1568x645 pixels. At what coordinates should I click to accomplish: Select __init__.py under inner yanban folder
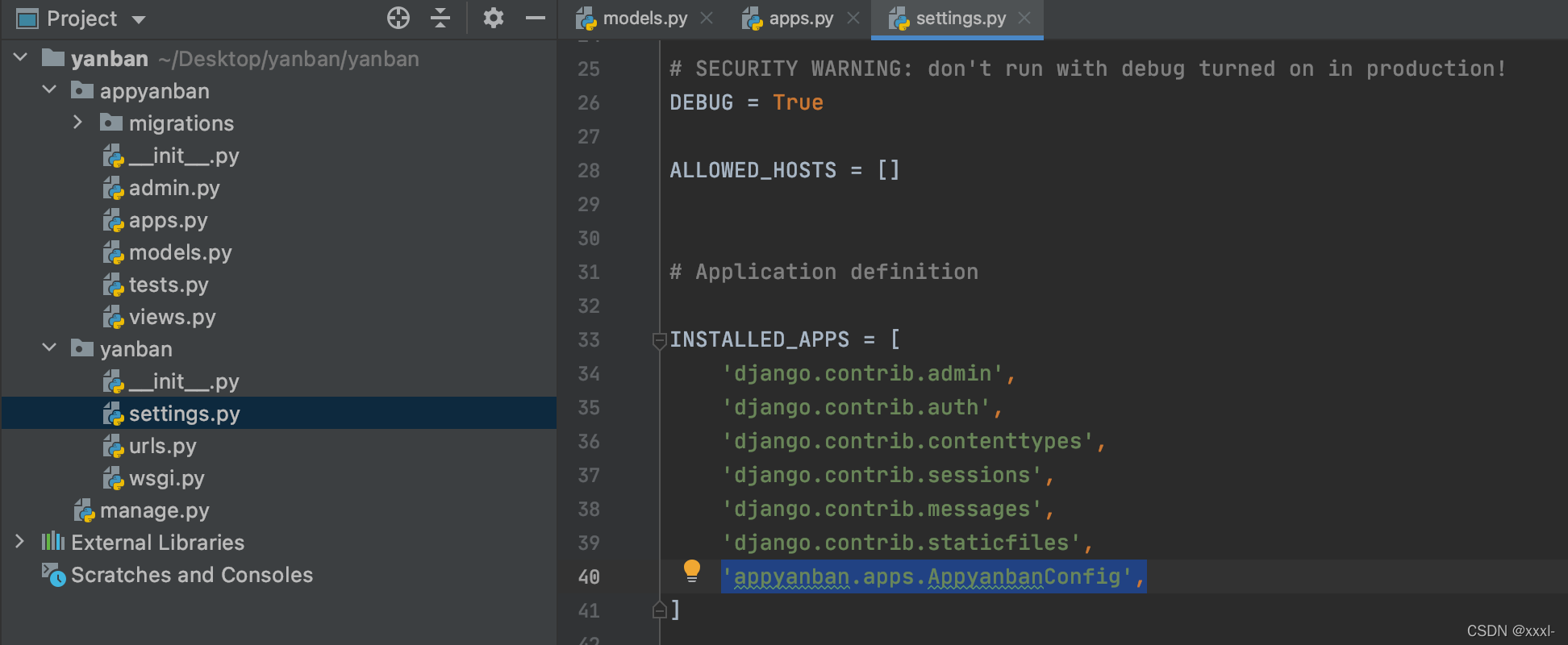(x=184, y=381)
